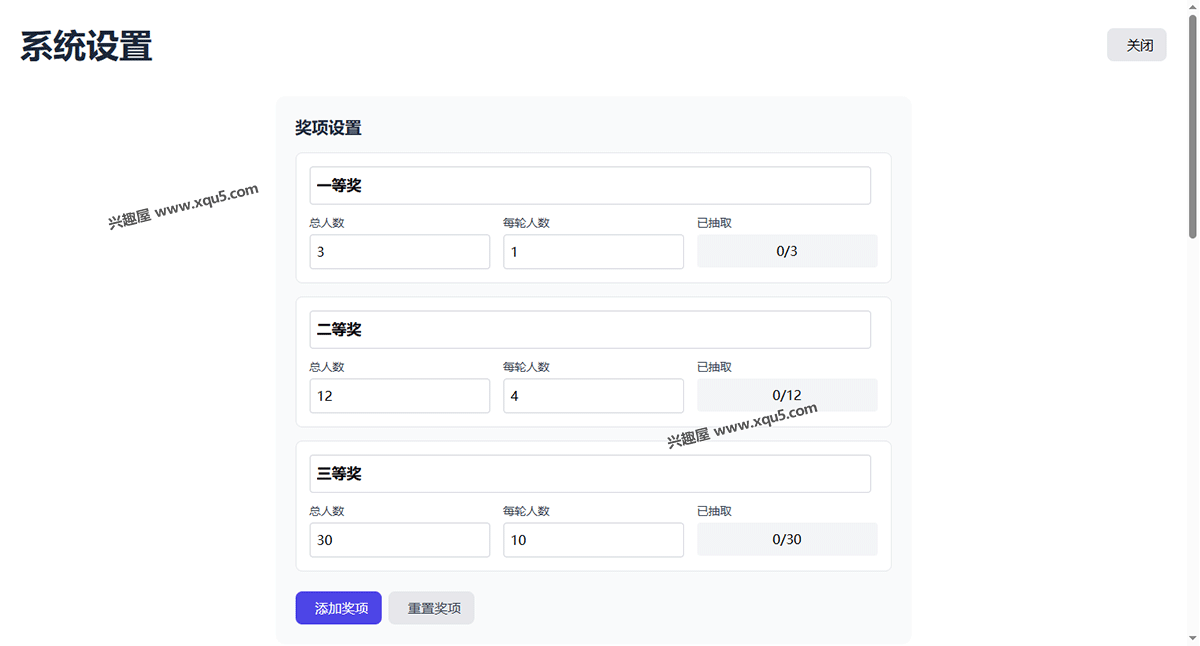The image size is (1200, 646).
Task: Click the 奖项设置 section heading
Action: (328, 128)
